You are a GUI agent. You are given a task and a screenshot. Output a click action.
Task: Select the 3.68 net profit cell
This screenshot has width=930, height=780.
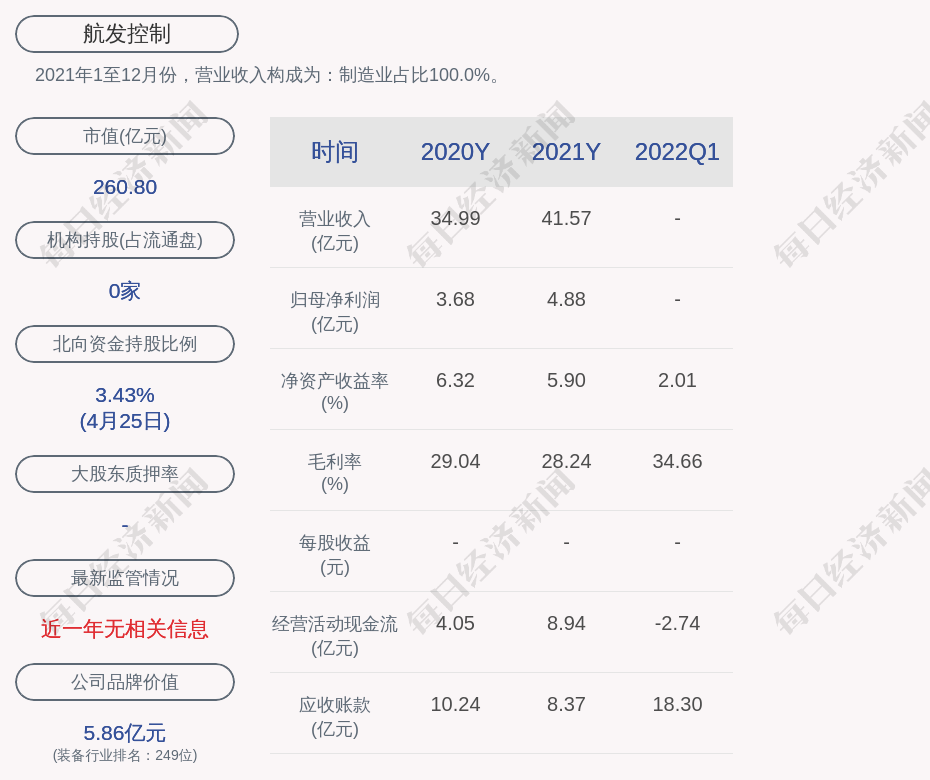pyautogui.click(x=455, y=300)
